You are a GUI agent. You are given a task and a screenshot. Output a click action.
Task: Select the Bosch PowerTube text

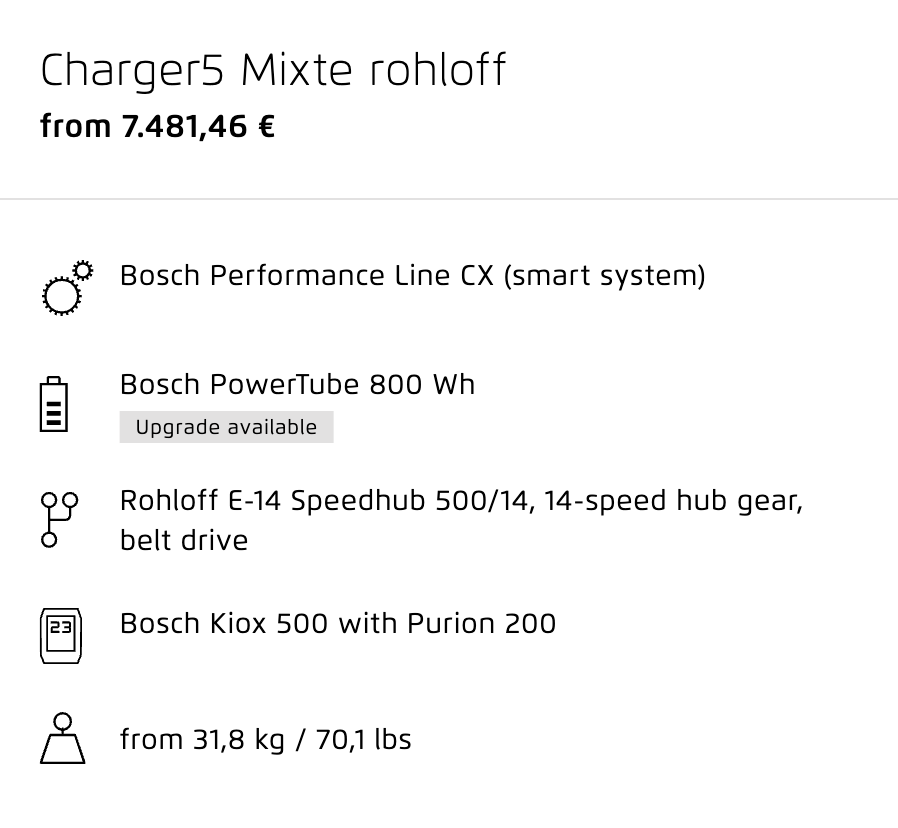(239, 384)
